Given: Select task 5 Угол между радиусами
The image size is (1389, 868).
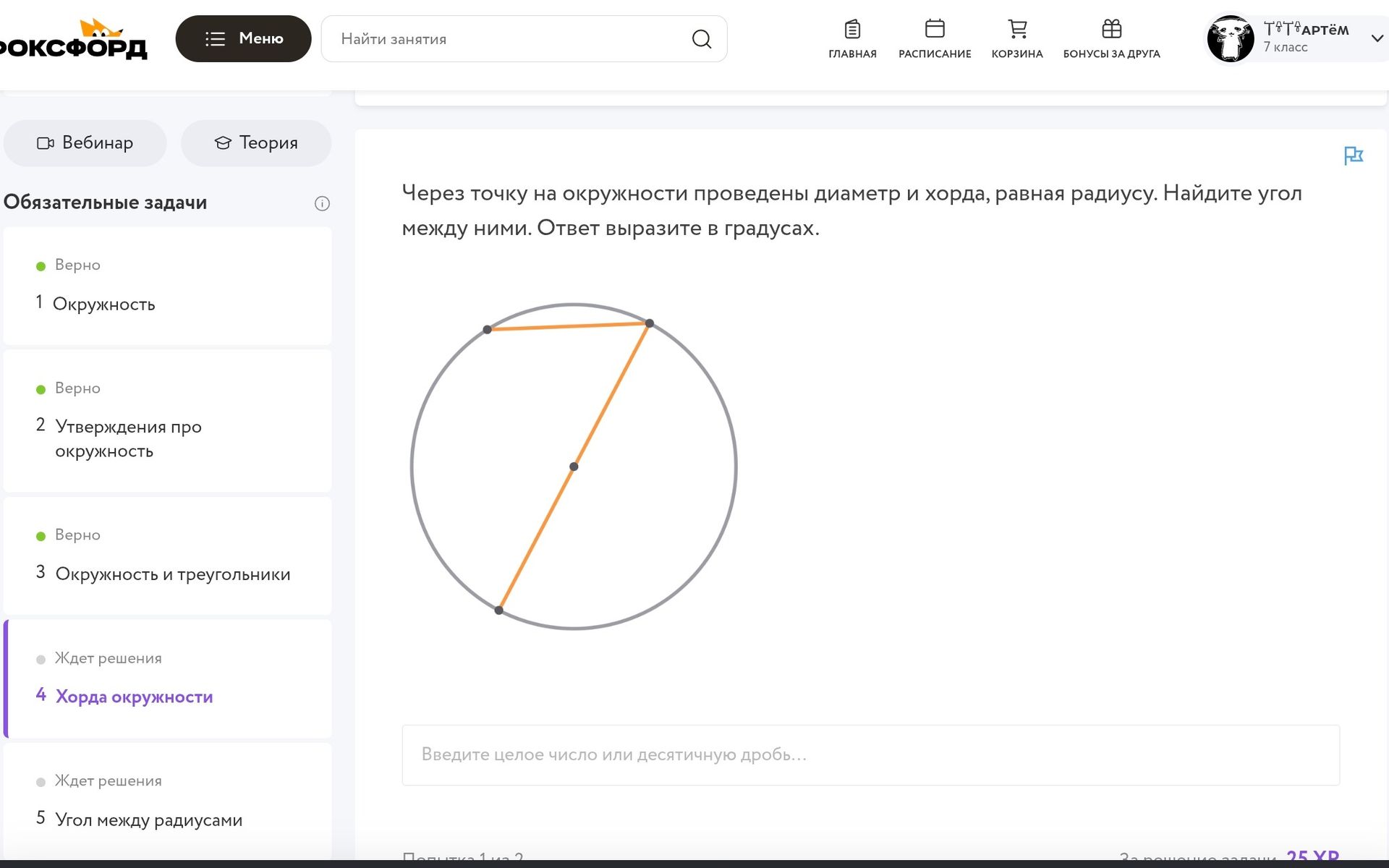Looking at the screenshot, I should [x=168, y=801].
